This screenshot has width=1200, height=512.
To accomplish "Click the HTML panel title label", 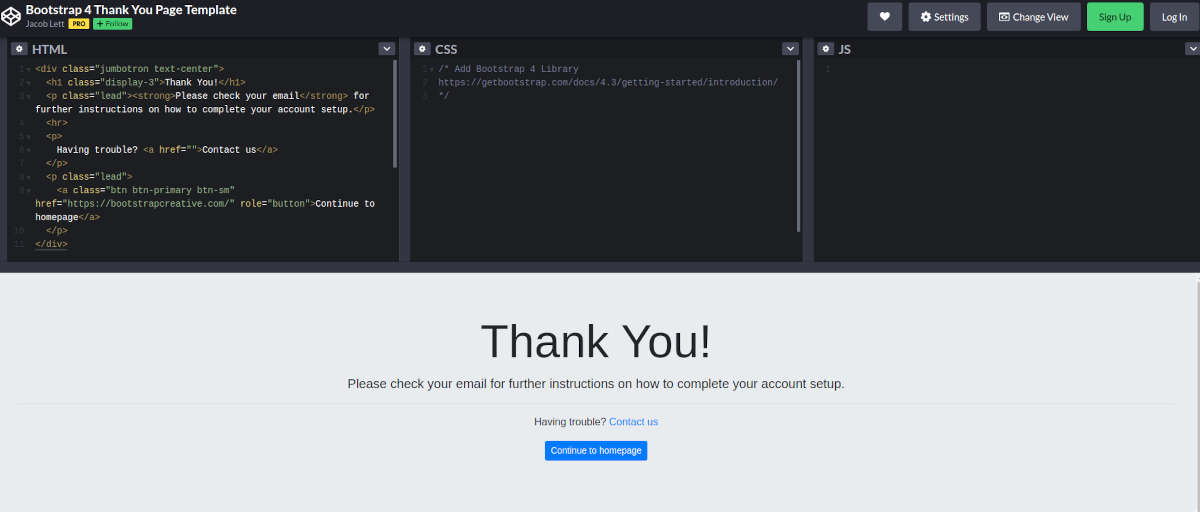I will [50, 49].
